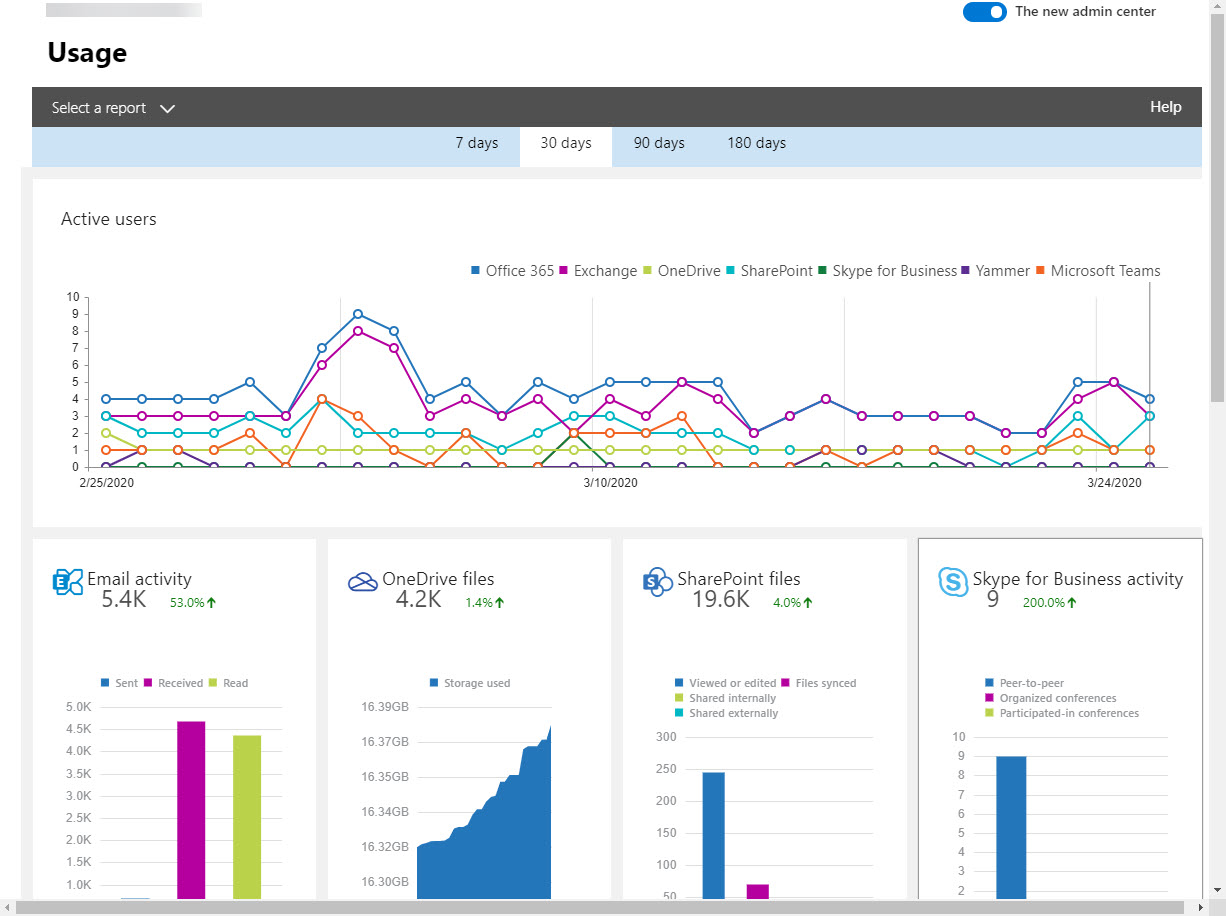This screenshot has height=916, width=1226.
Task: Switch to the 7 days tab
Action: 476,143
